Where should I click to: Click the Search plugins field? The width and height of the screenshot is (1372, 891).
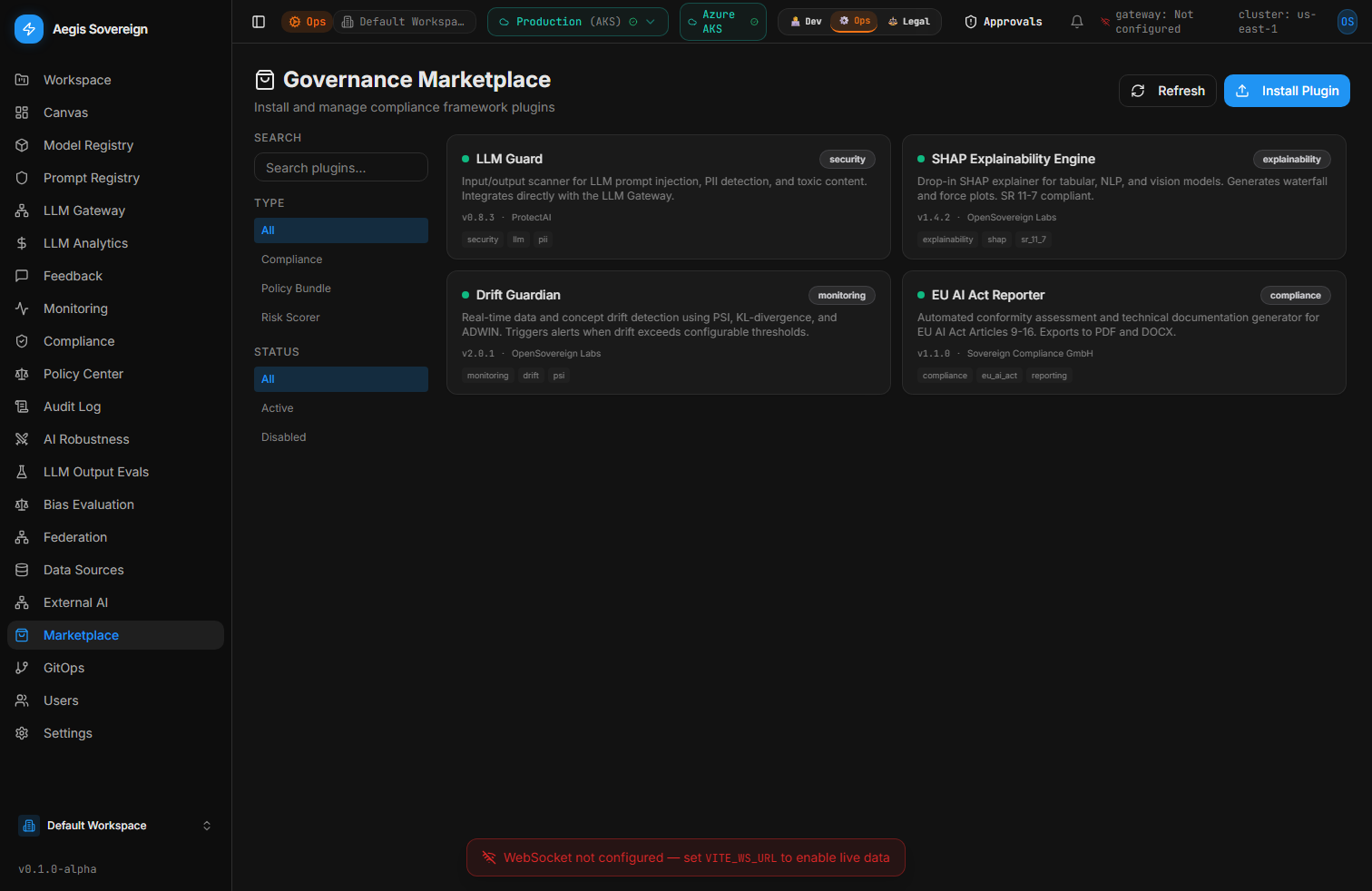click(341, 167)
